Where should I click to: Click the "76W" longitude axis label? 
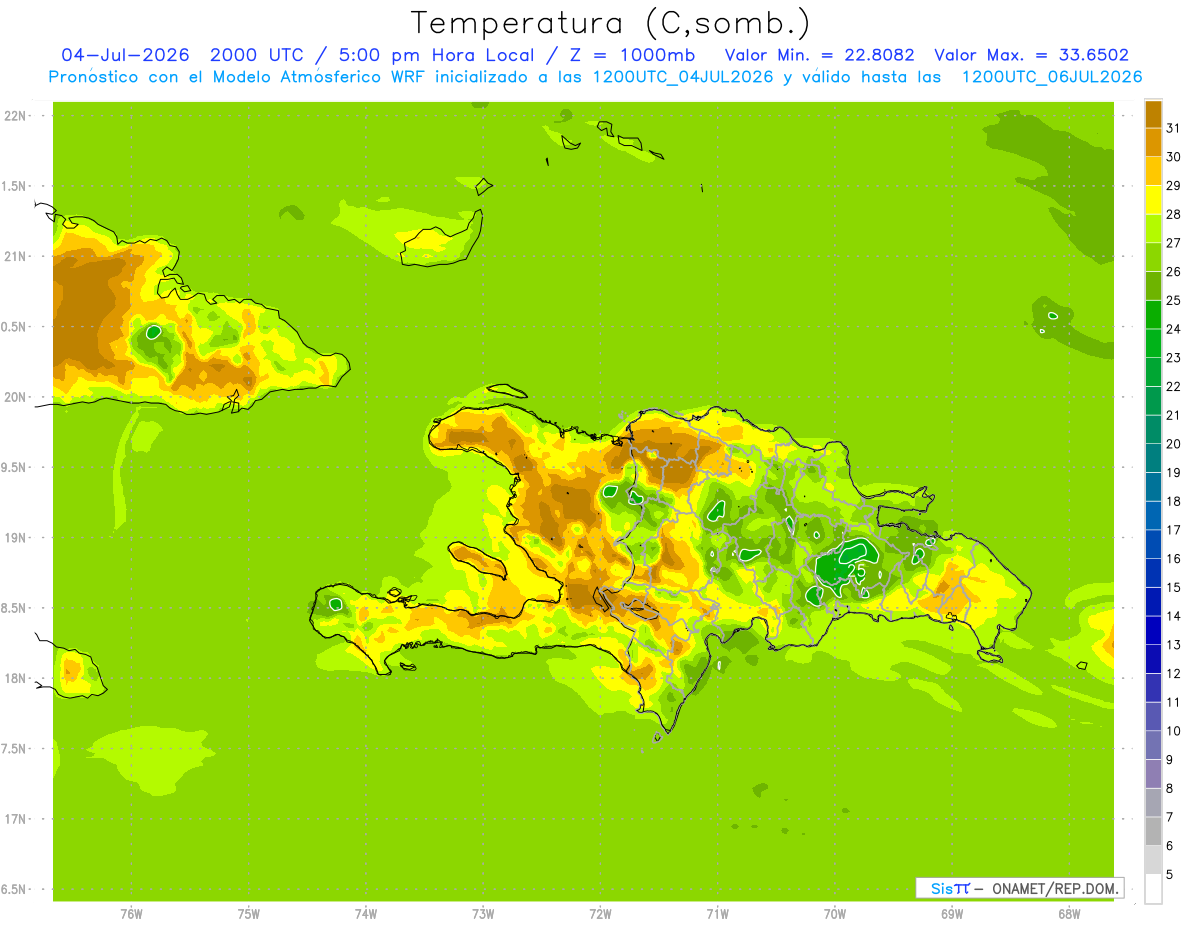pyautogui.click(x=131, y=913)
